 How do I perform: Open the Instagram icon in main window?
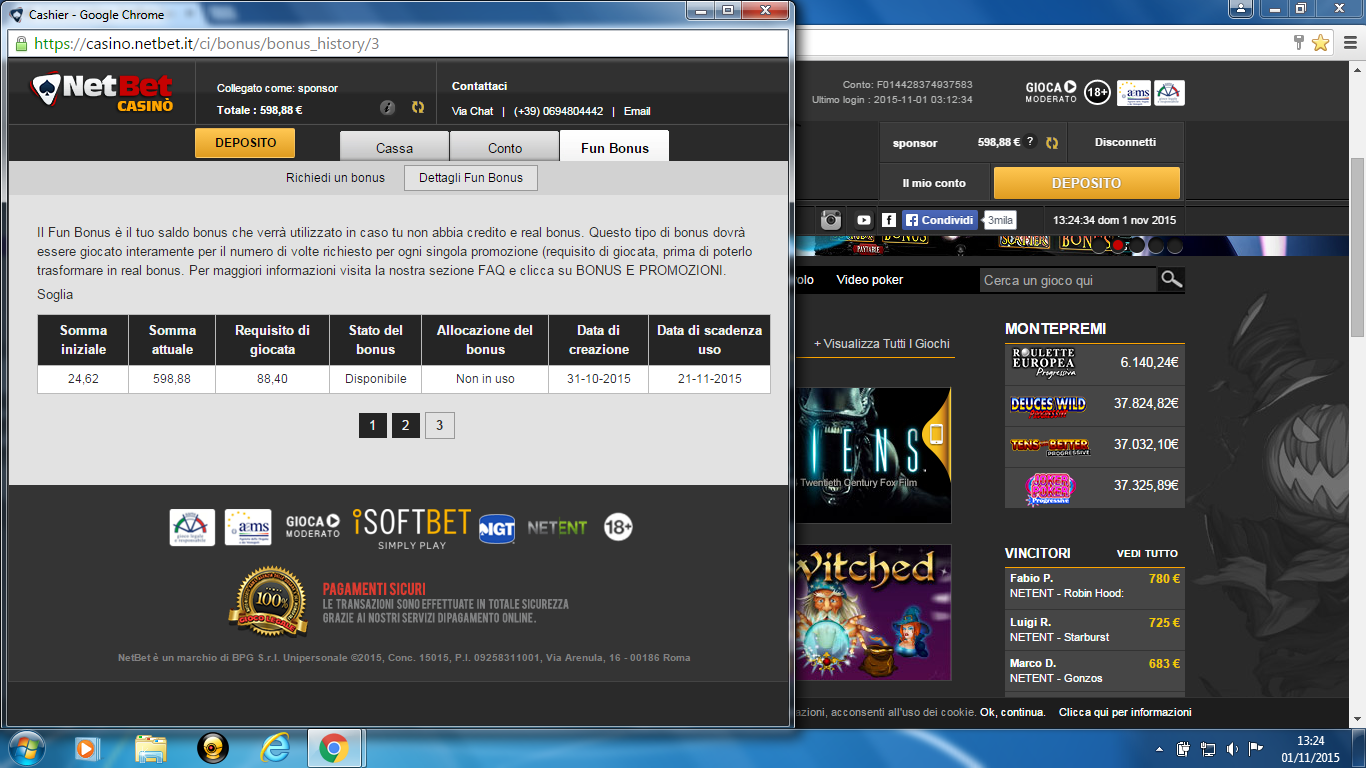click(831, 220)
